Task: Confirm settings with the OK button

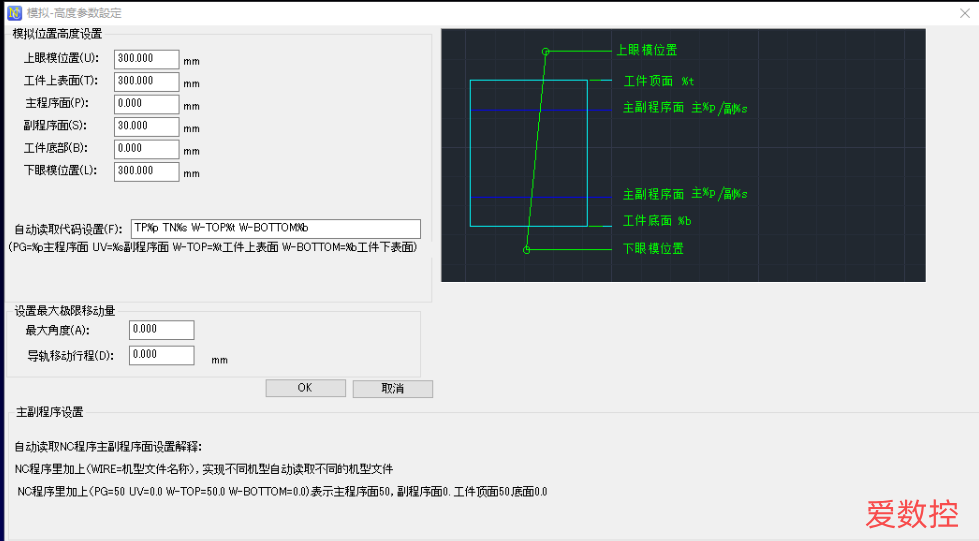Action: 305,388
